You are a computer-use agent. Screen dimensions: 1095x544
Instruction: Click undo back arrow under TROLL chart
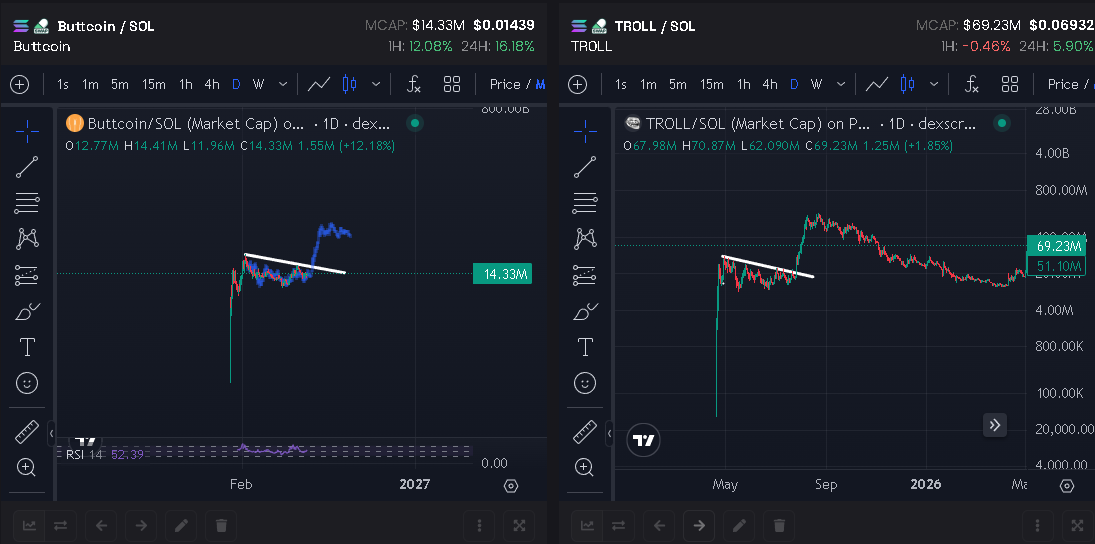pos(659,526)
